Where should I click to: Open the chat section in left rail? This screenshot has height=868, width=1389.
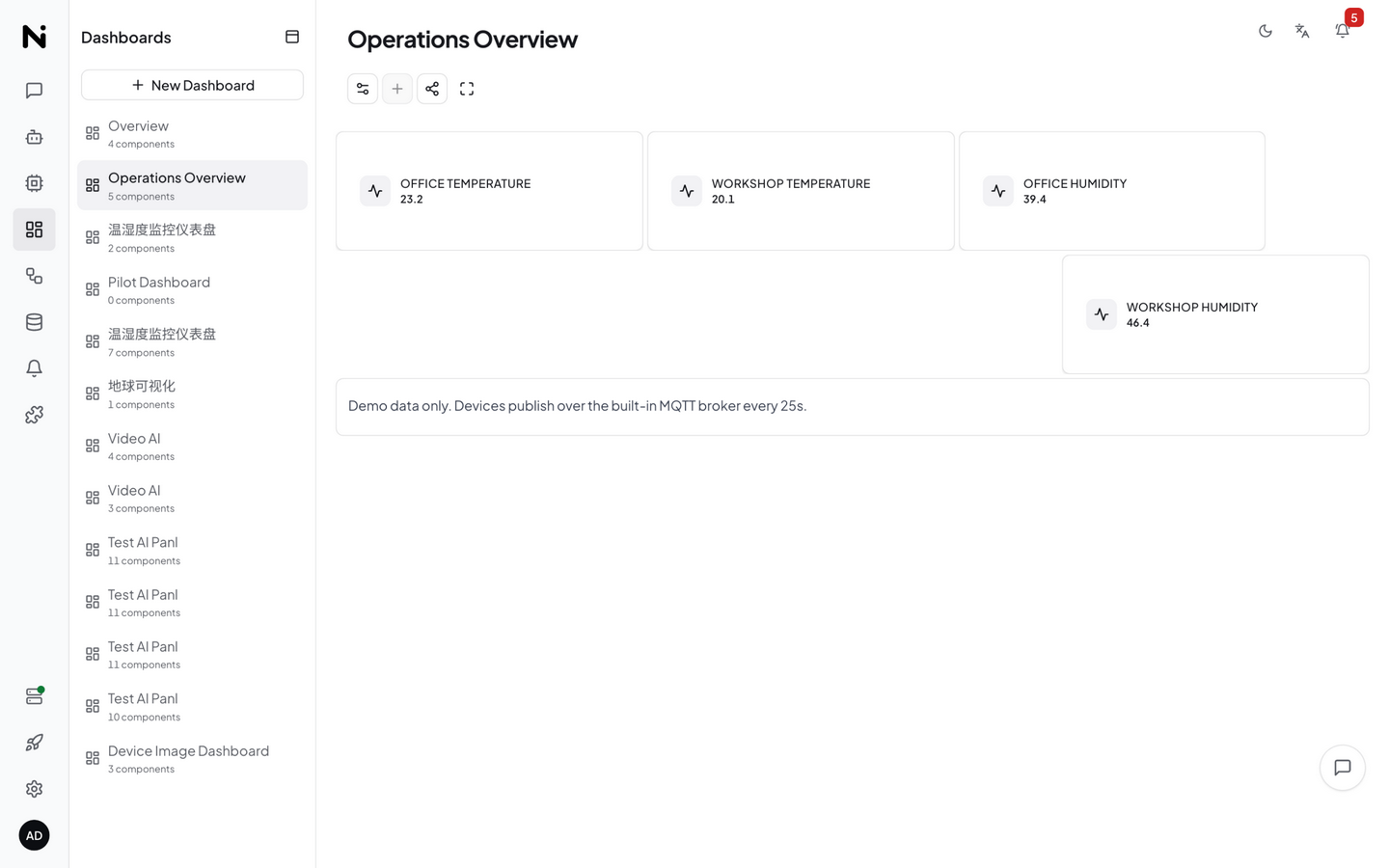pyautogui.click(x=34, y=91)
